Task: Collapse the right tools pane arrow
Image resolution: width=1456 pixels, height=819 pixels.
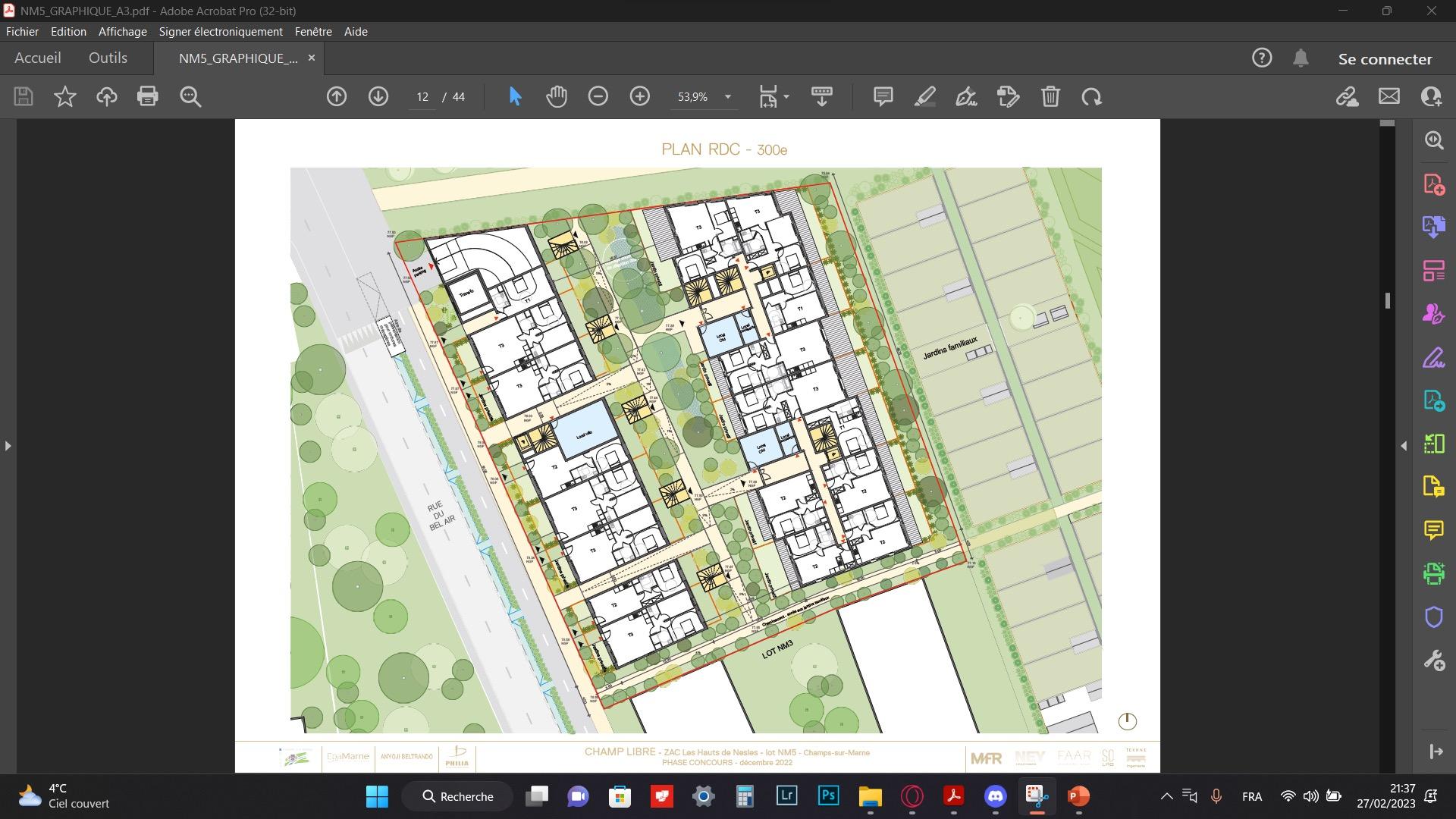Action: tap(1404, 446)
